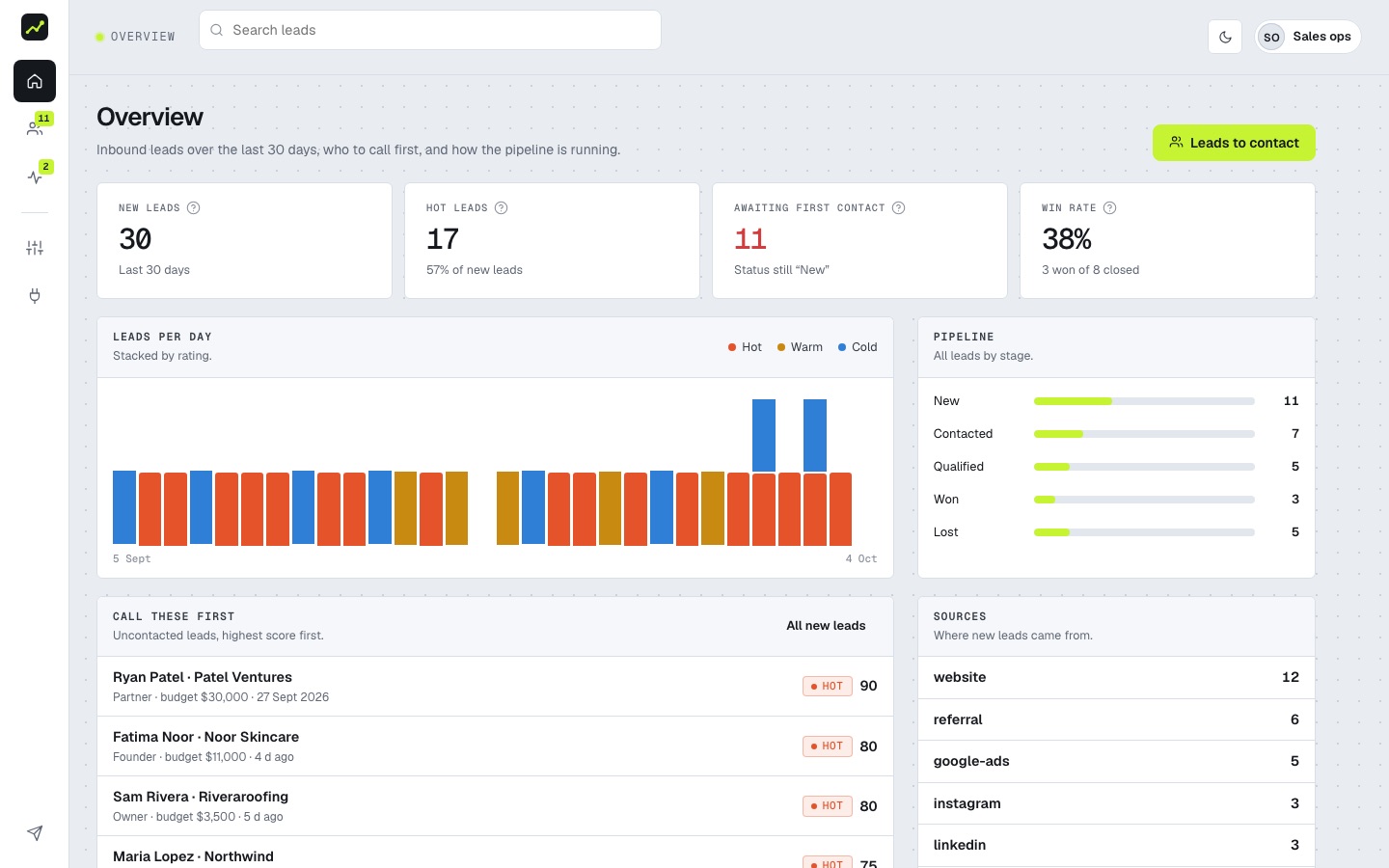
Task: Click the HOT badge on Ryan Patel's row
Action: pos(828,687)
